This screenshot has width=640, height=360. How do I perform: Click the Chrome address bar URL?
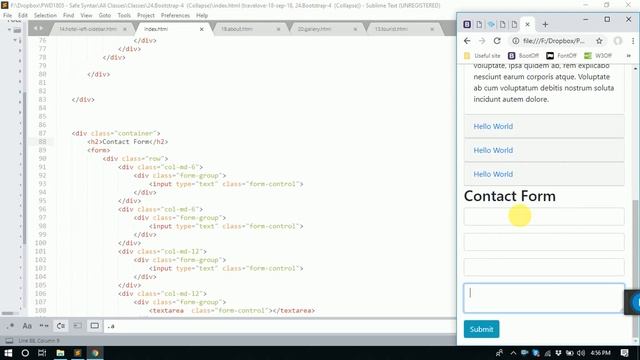(x=553, y=41)
